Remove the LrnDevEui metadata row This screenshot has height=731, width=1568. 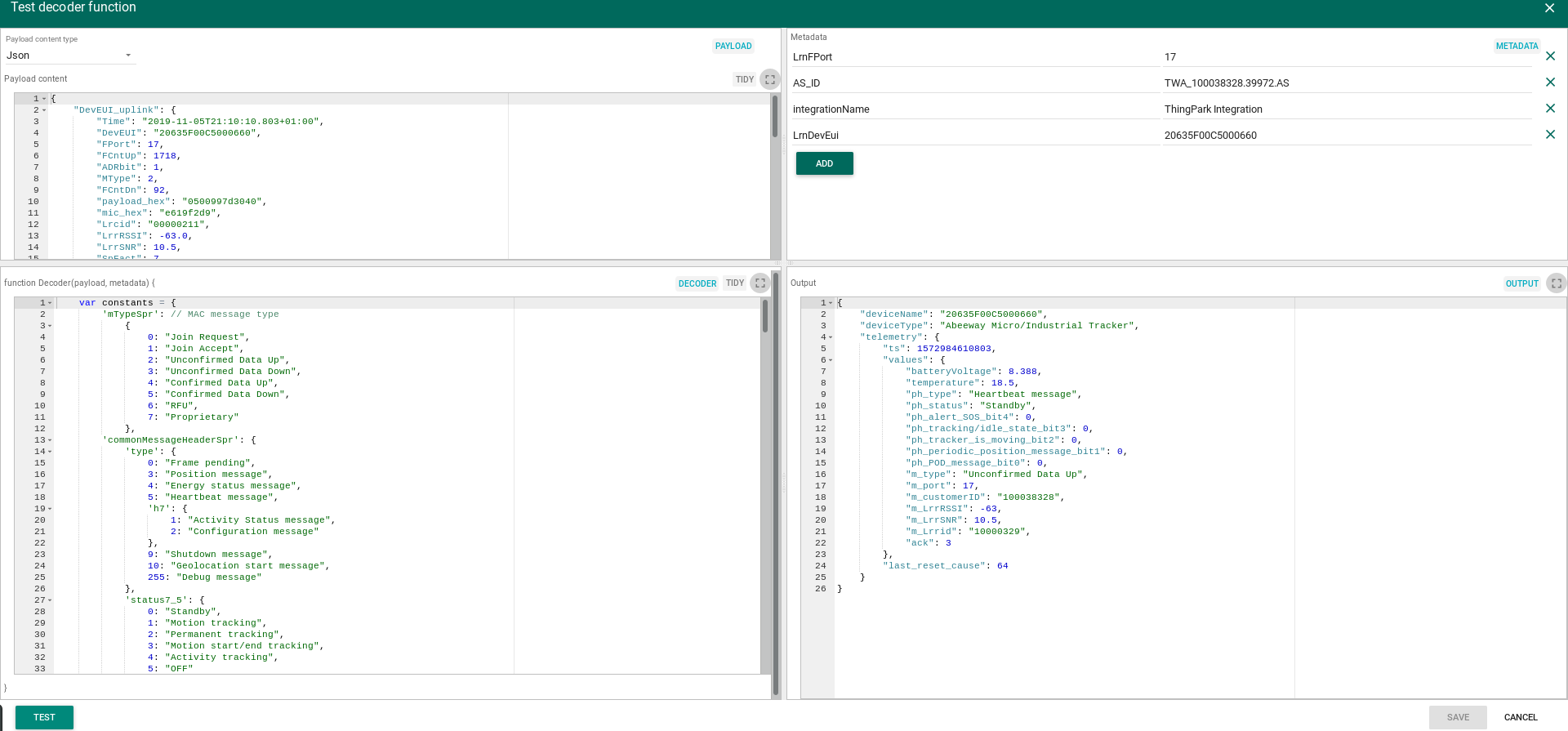(1550, 135)
